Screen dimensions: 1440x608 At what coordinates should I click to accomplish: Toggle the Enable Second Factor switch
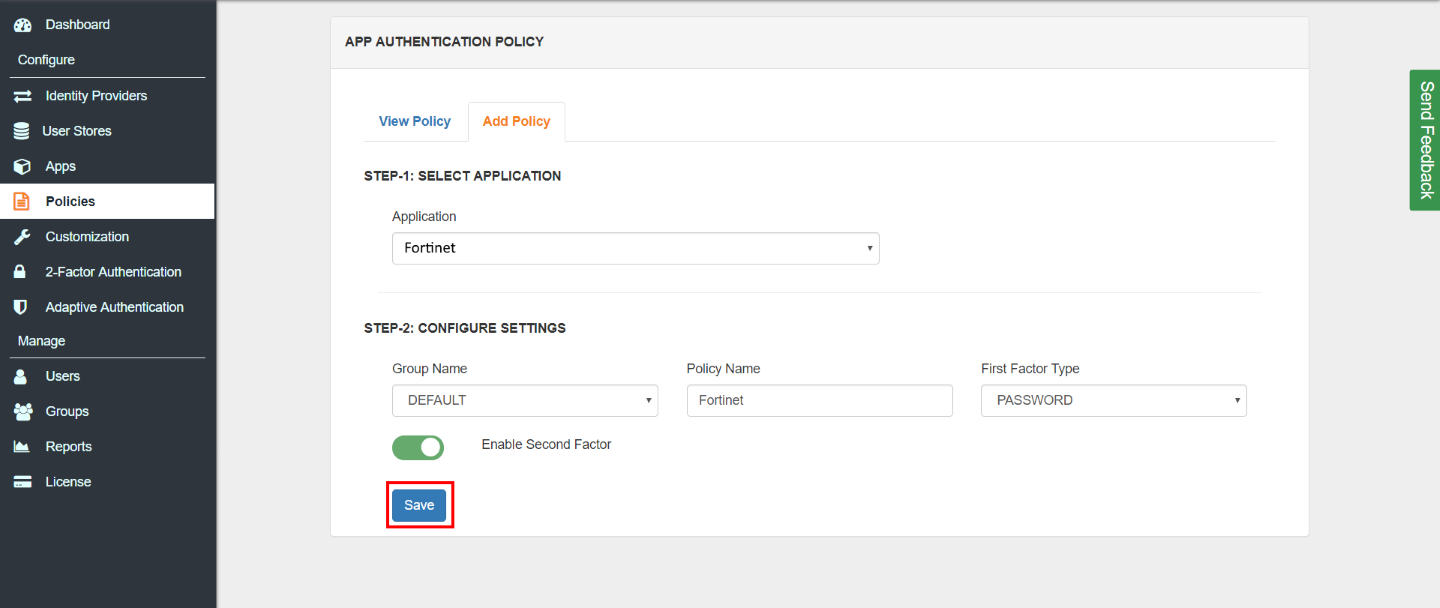pyautogui.click(x=418, y=447)
